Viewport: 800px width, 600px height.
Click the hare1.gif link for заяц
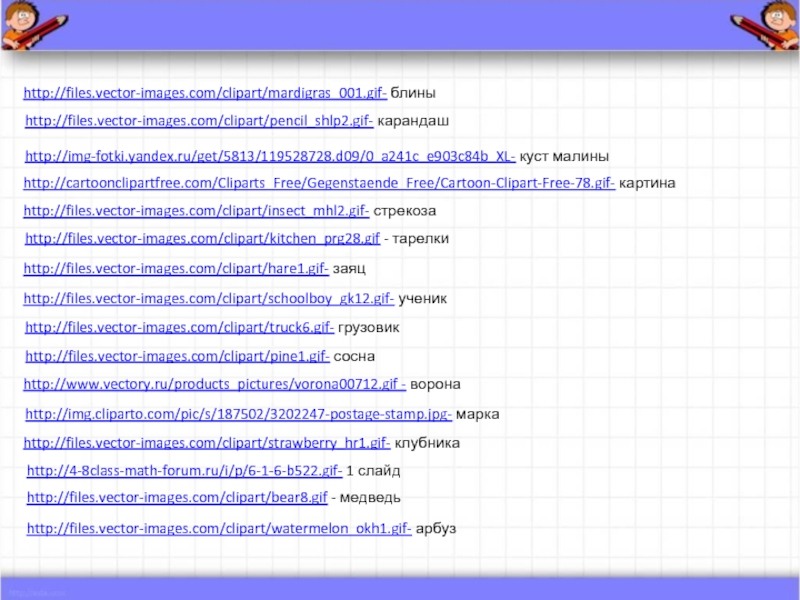pos(176,269)
